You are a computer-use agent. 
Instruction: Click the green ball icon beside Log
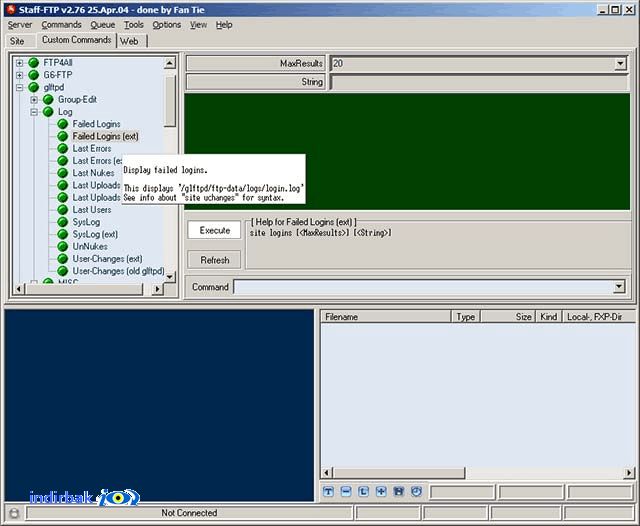coord(48,111)
